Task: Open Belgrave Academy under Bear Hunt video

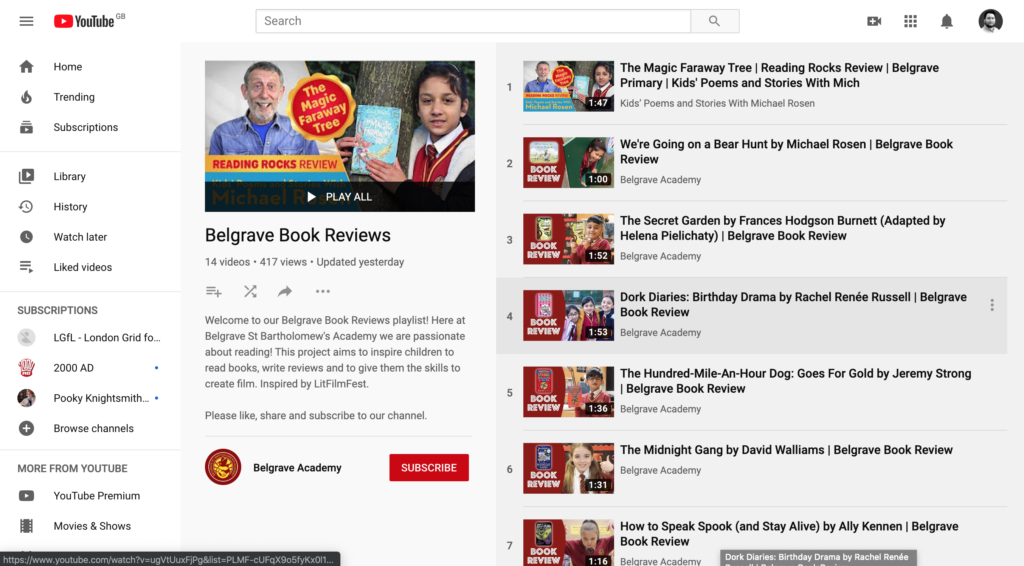Action: 660,180
